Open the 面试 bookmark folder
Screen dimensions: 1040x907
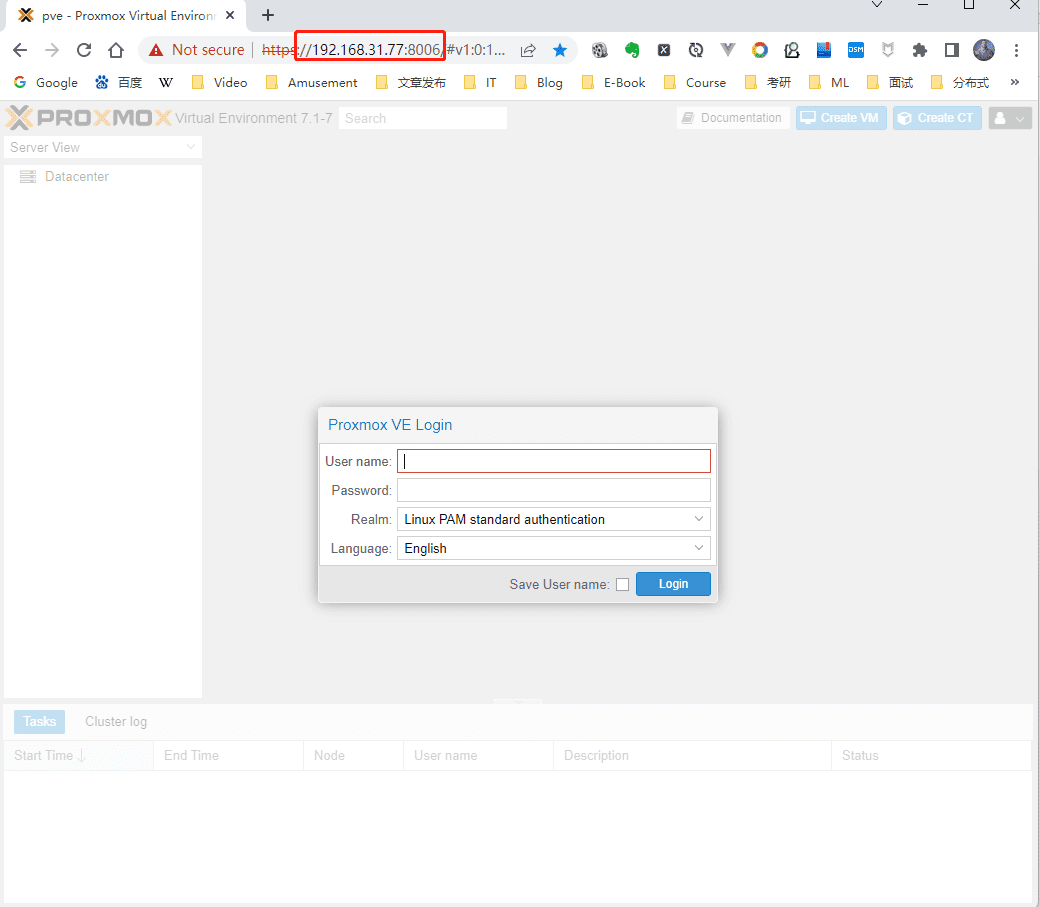pos(890,82)
